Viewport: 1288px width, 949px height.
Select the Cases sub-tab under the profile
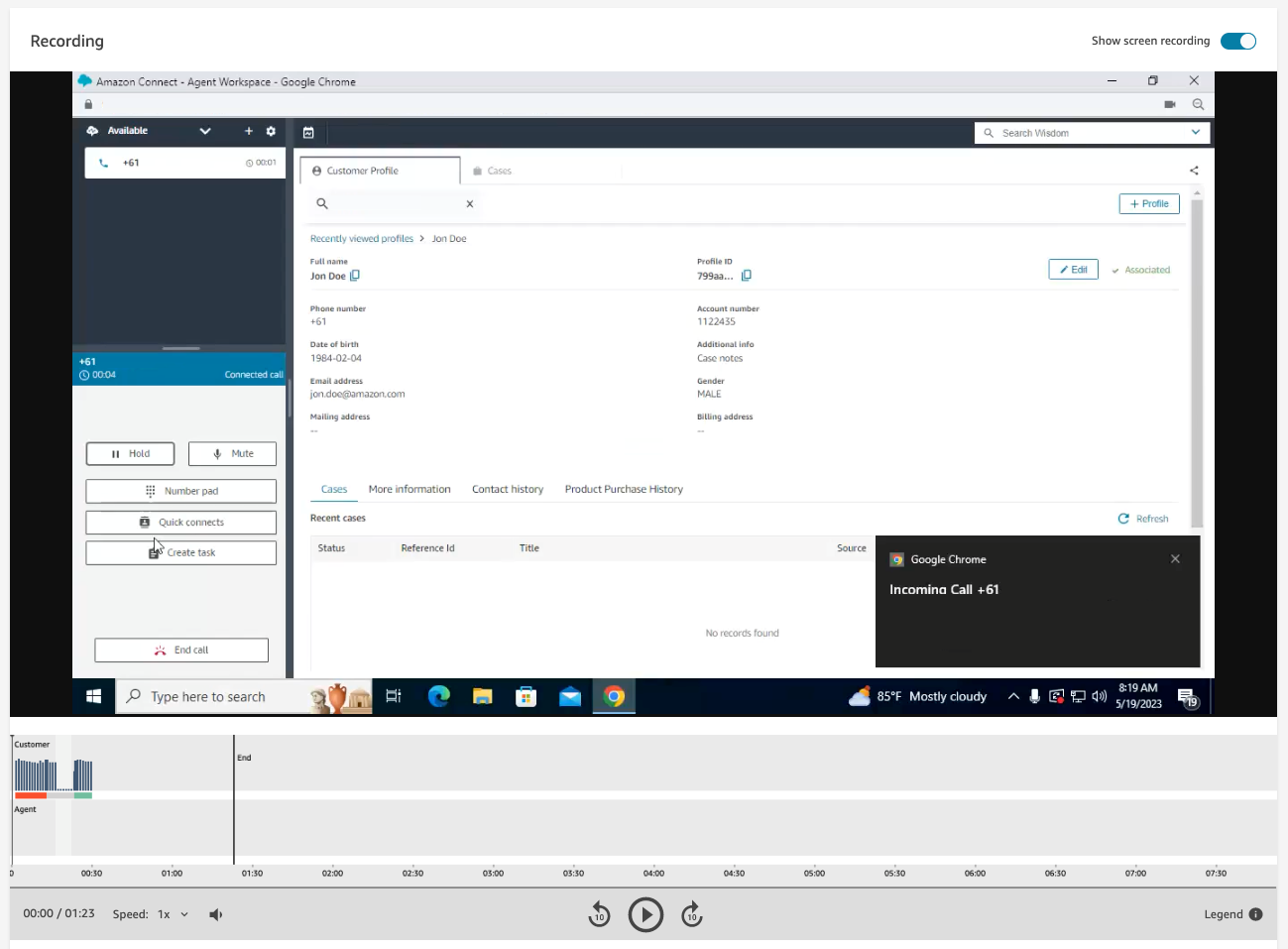click(x=334, y=489)
